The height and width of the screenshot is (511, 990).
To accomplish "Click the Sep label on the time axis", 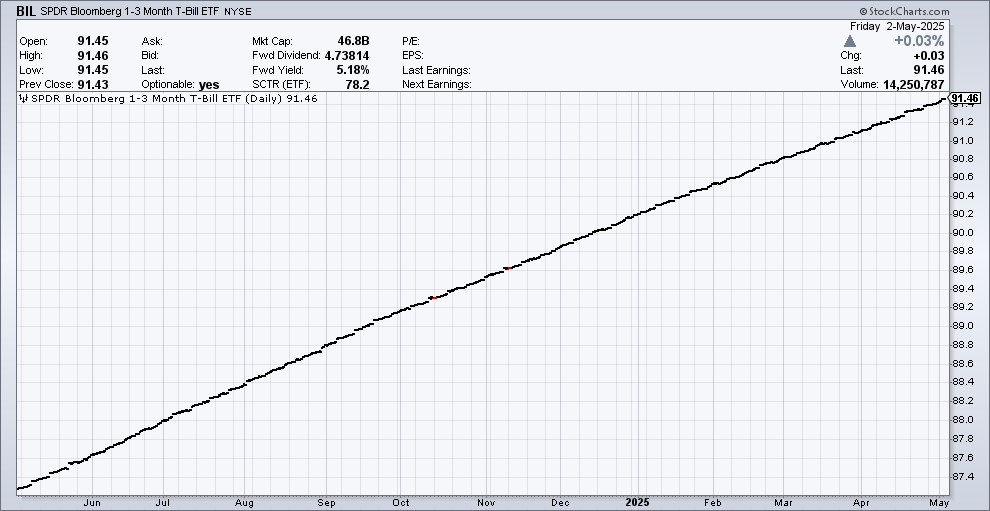I will pos(326,503).
